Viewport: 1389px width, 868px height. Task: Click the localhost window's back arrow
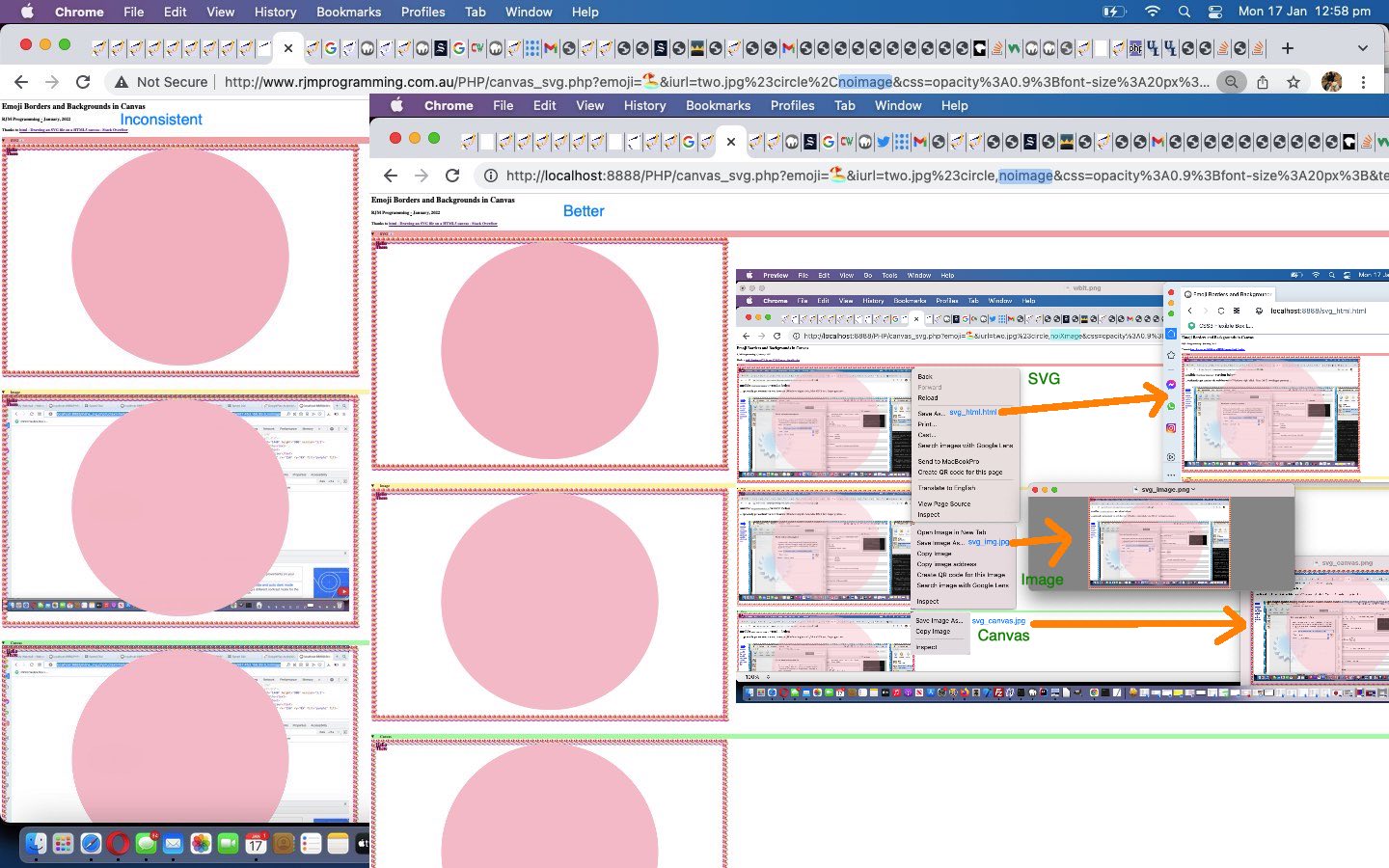coord(391,176)
